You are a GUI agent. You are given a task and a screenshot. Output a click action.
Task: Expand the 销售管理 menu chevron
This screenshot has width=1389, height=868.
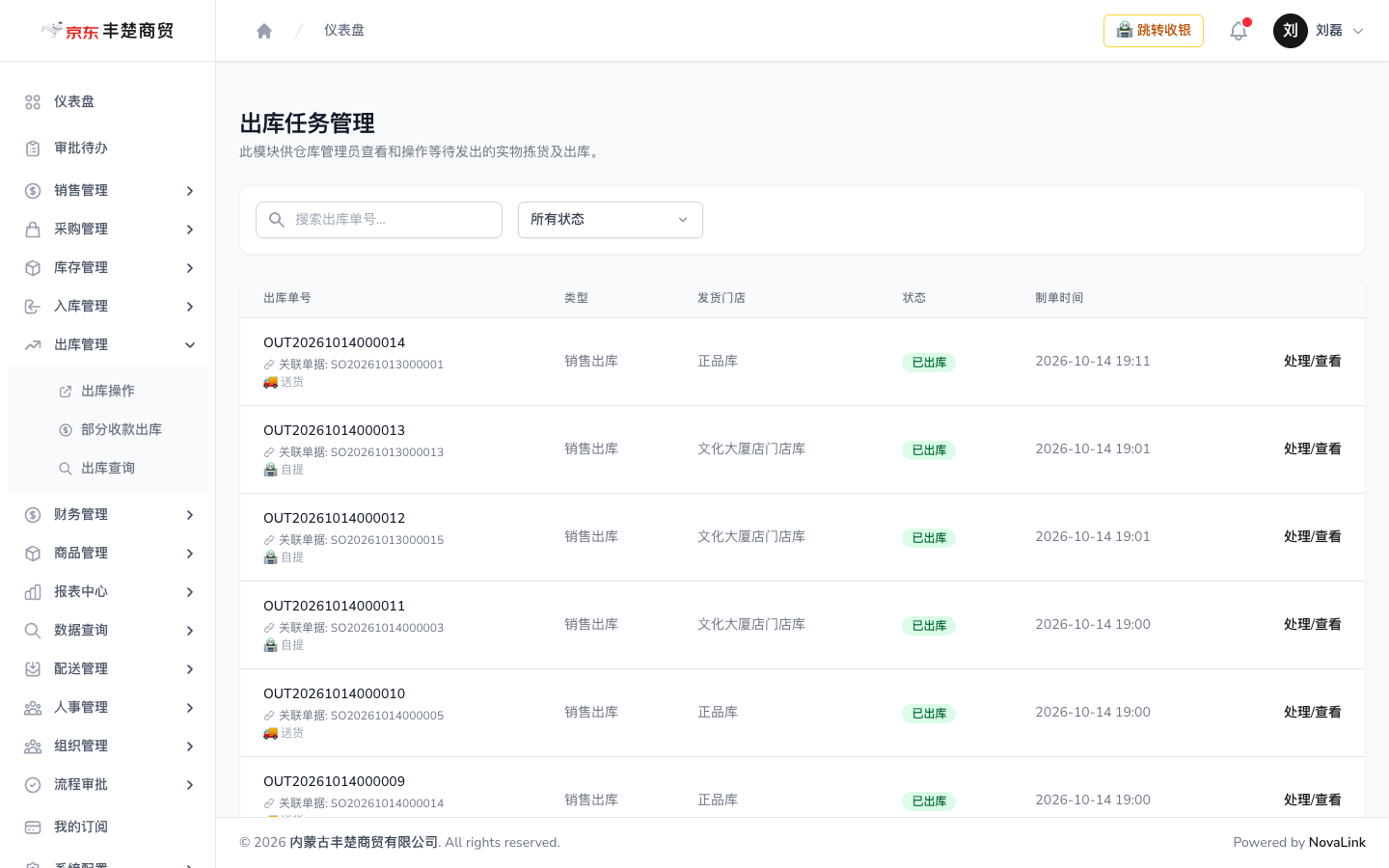[x=190, y=191]
